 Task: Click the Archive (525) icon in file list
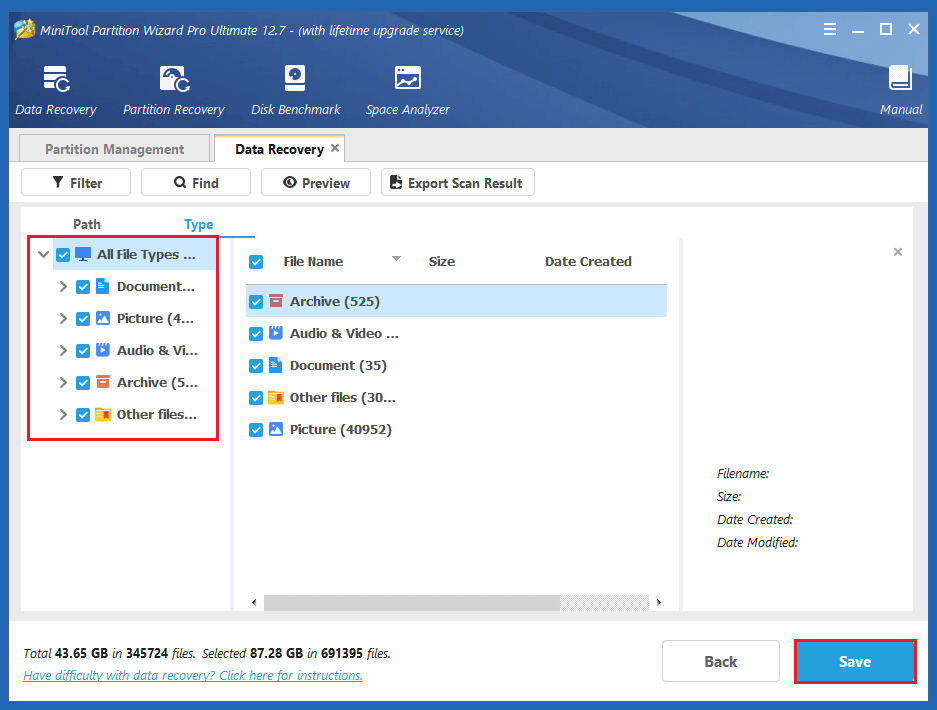(x=275, y=301)
